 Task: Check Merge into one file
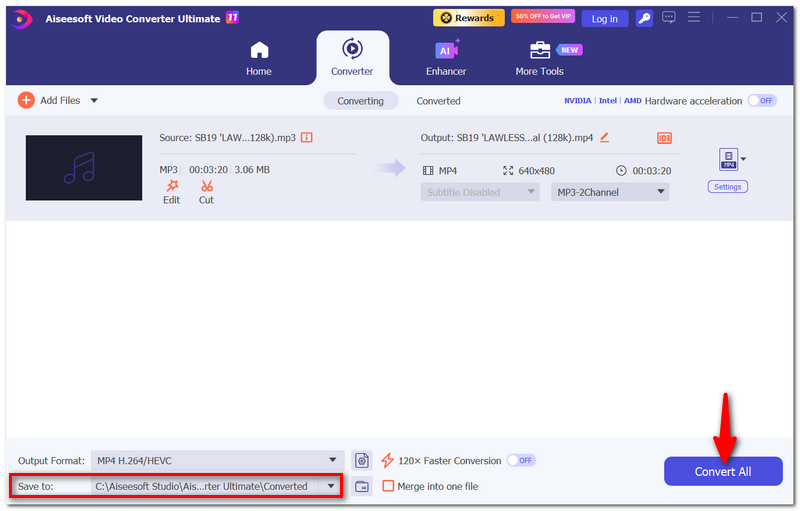(388, 486)
